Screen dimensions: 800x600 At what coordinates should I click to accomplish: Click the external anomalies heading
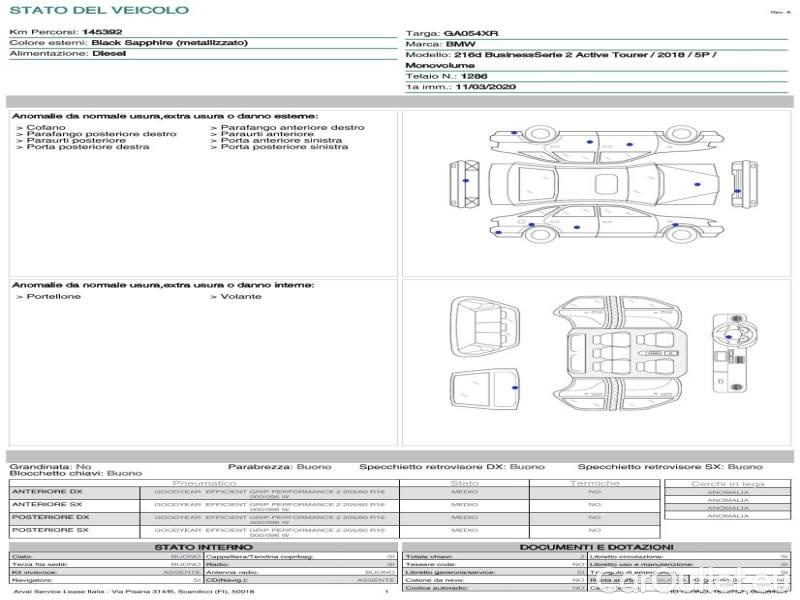click(165, 116)
